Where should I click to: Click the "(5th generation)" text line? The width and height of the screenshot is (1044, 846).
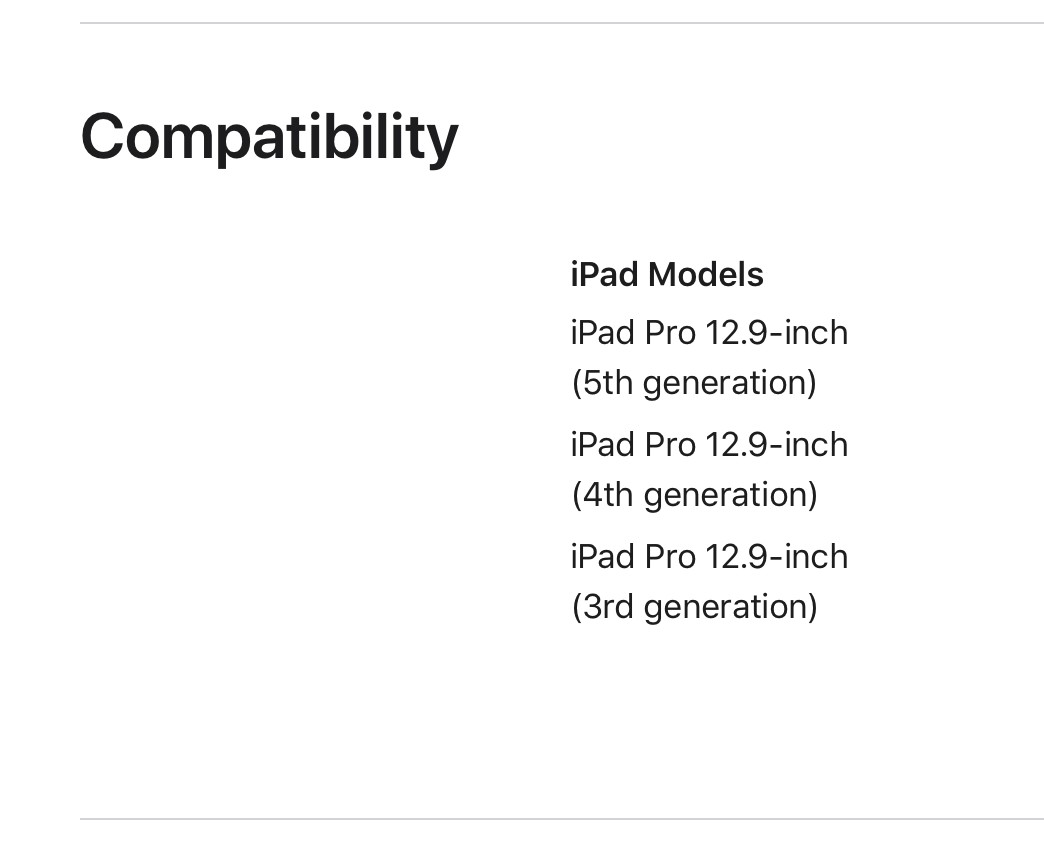click(x=693, y=383)
